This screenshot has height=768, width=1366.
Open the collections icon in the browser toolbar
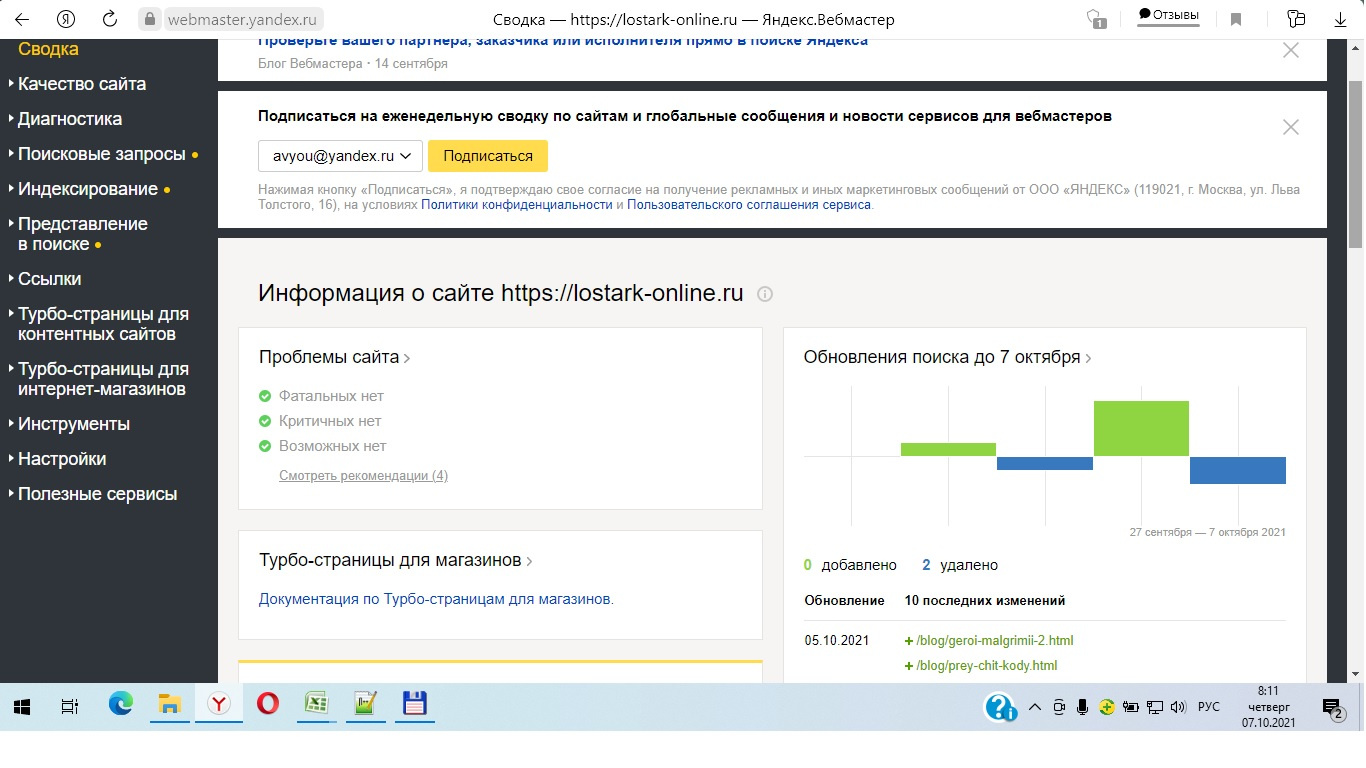coord(1297,19)
